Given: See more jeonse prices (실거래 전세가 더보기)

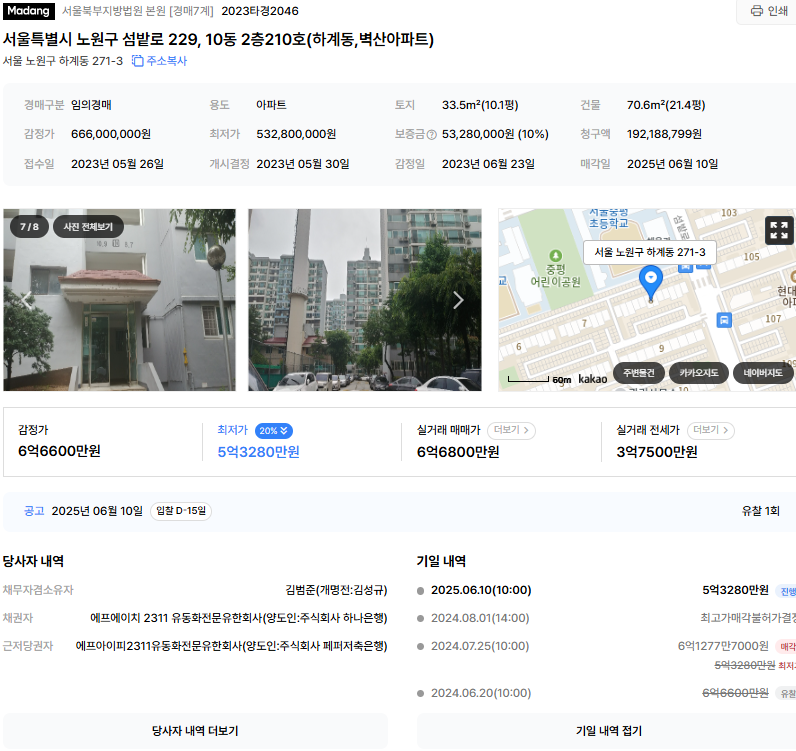Looking at the screenshot, I should tap(711, 430).
